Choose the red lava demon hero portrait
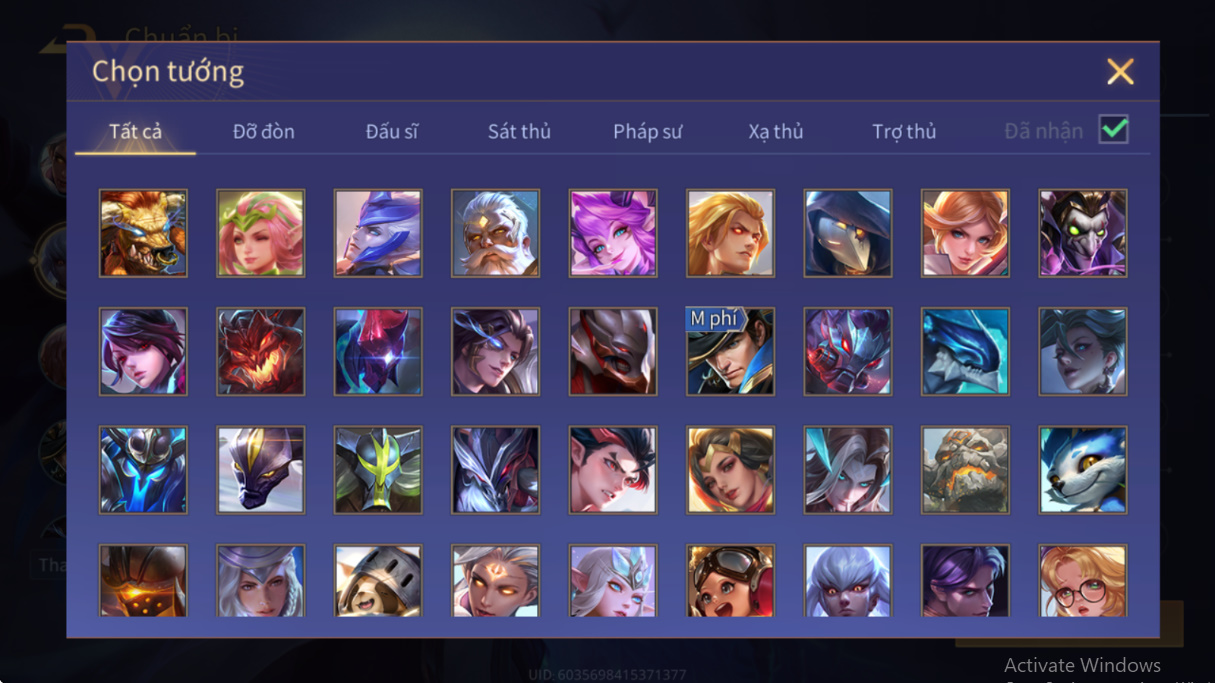This screenshot has height=683, width=1215. [x=260, y=351]
